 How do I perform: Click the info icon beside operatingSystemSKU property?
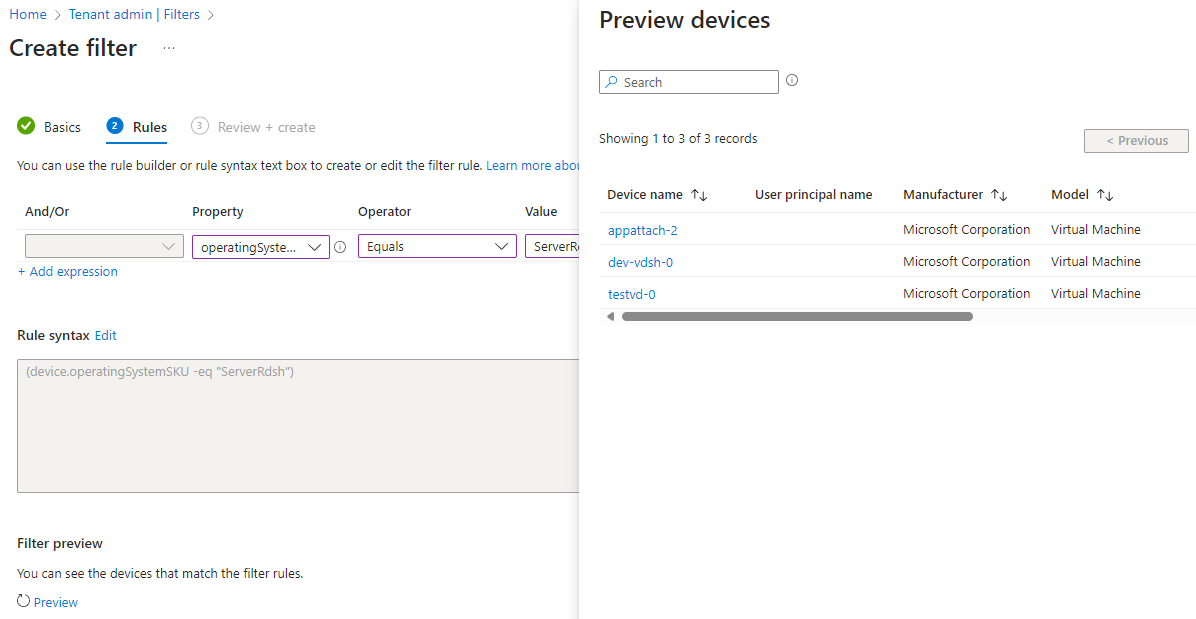[339, 247]
